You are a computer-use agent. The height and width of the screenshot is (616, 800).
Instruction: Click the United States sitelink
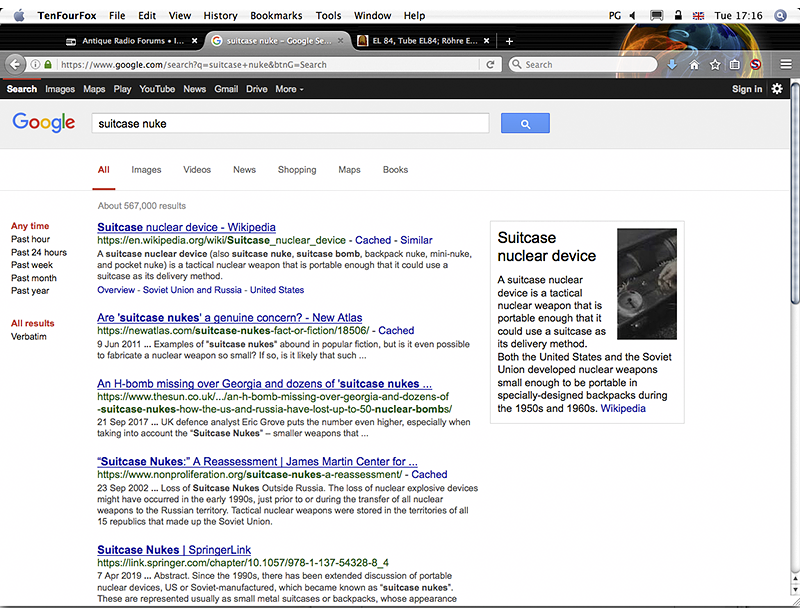coord(277,289)
